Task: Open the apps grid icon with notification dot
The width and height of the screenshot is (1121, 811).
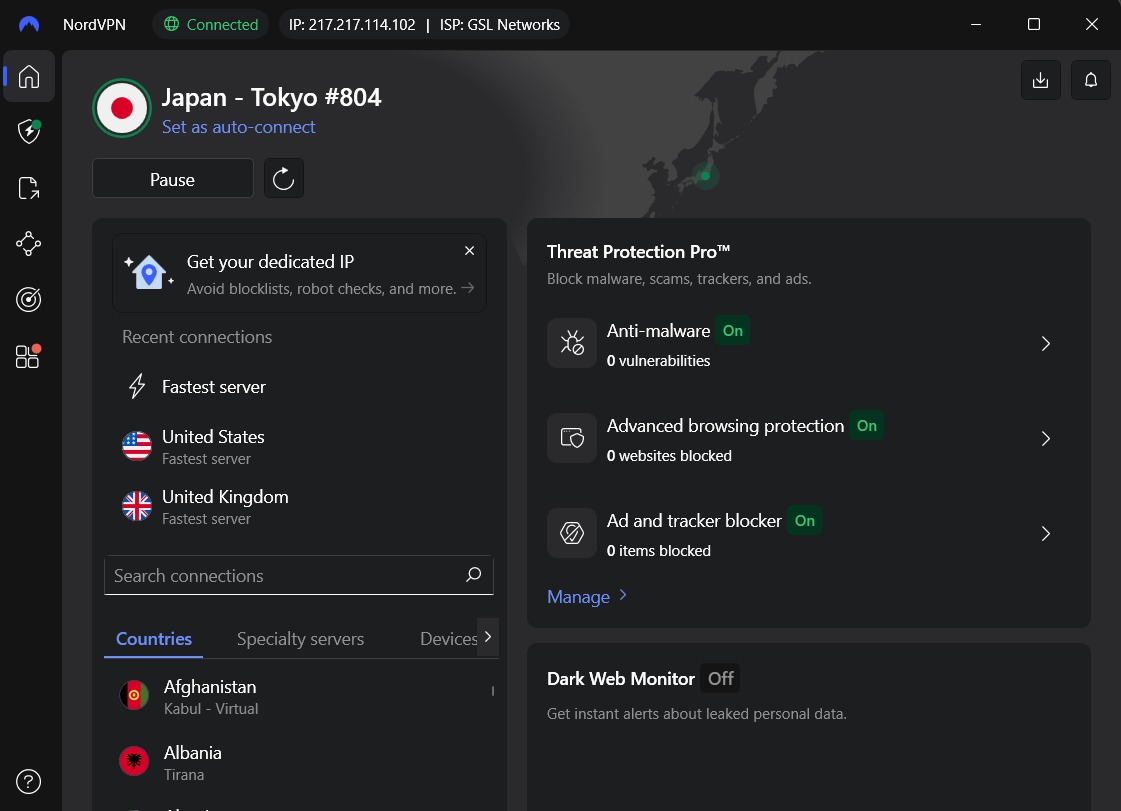Action: coord(29,355)
